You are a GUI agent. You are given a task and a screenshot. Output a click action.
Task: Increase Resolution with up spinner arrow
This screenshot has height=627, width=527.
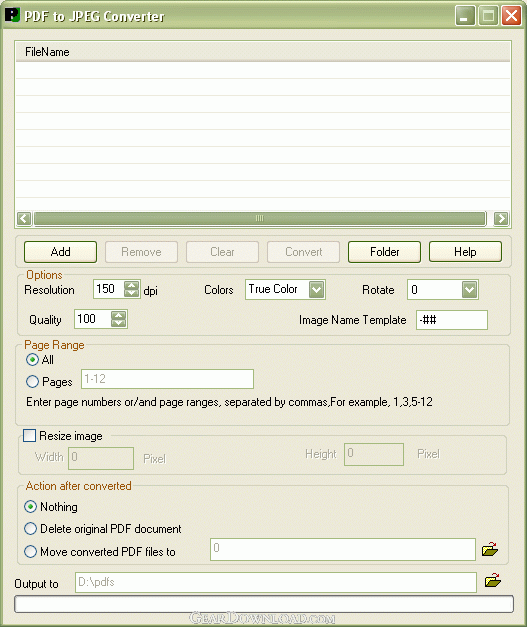[x=132, y=285]
